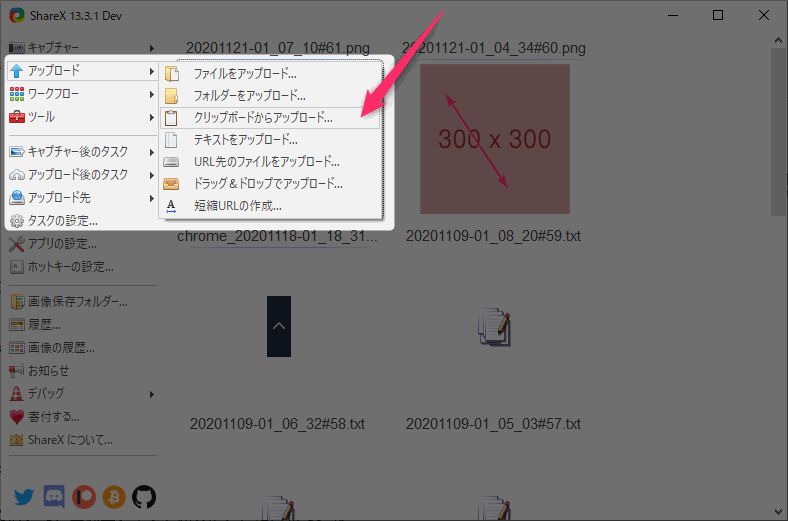Click the キャプチャー camera icon

tap(17, 48)
